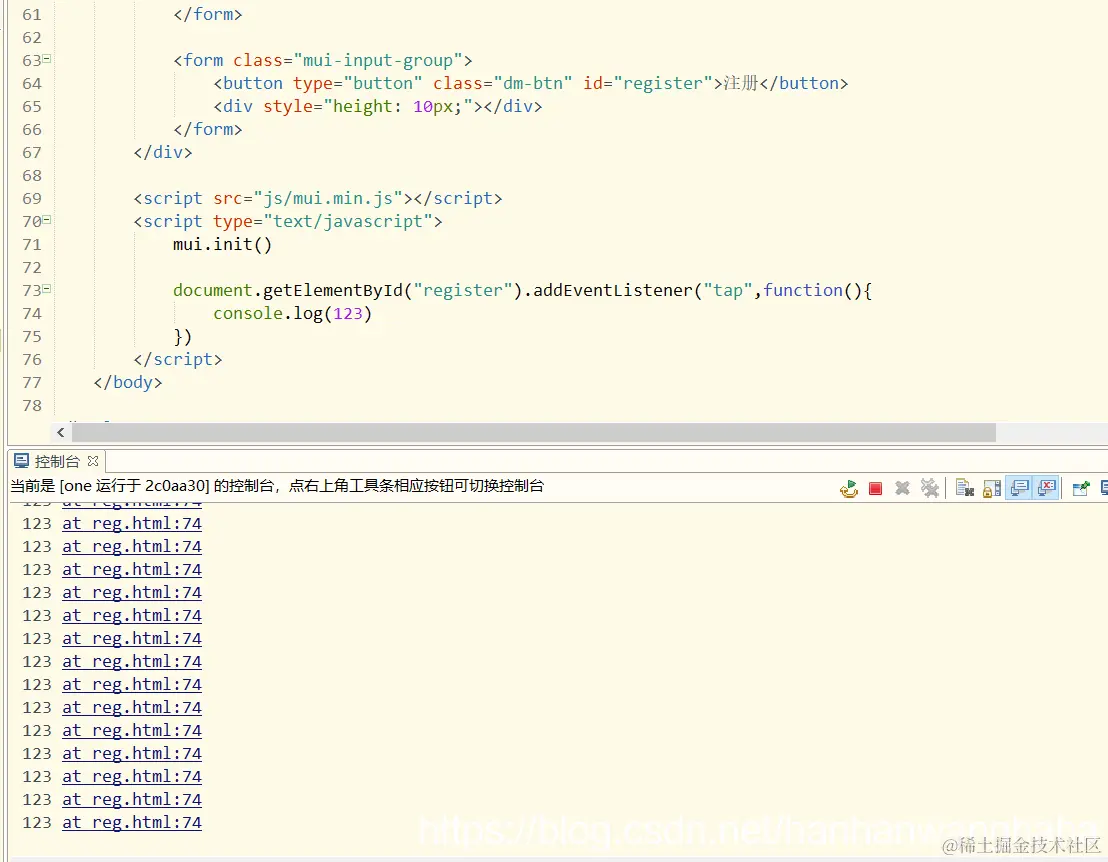Screen dimensions: 1108x862
Task: Click class="mui-input-group" on line 63
Action: click(348, 61)
